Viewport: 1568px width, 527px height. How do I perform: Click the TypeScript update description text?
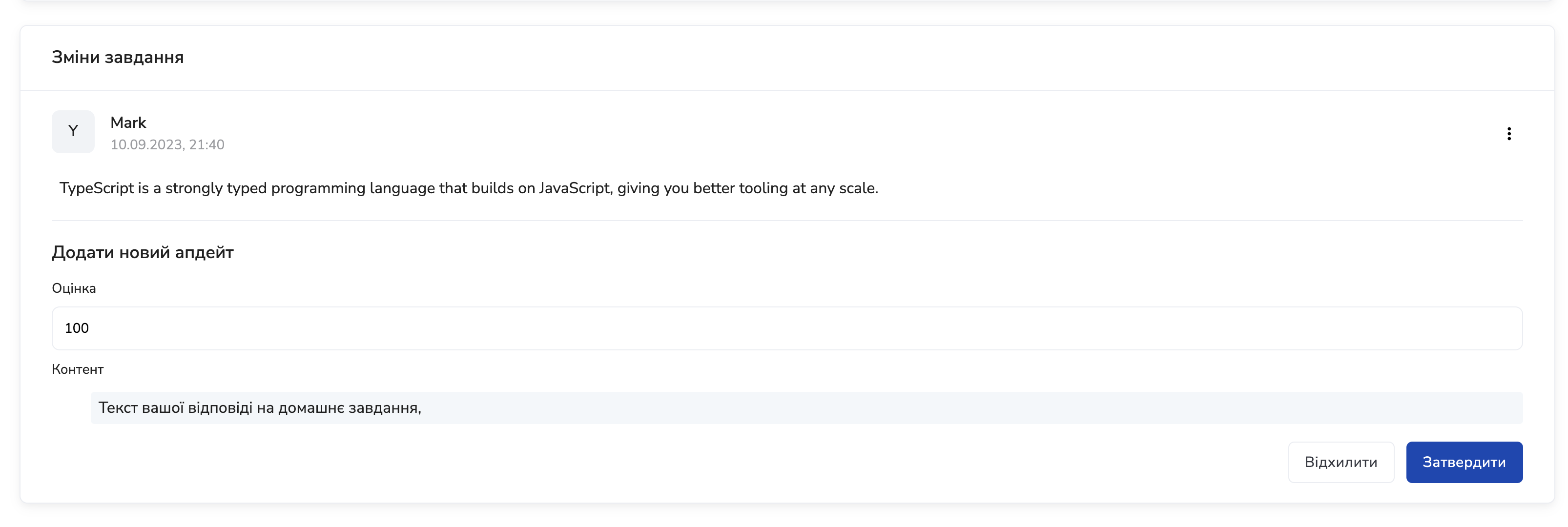(468, 188)
